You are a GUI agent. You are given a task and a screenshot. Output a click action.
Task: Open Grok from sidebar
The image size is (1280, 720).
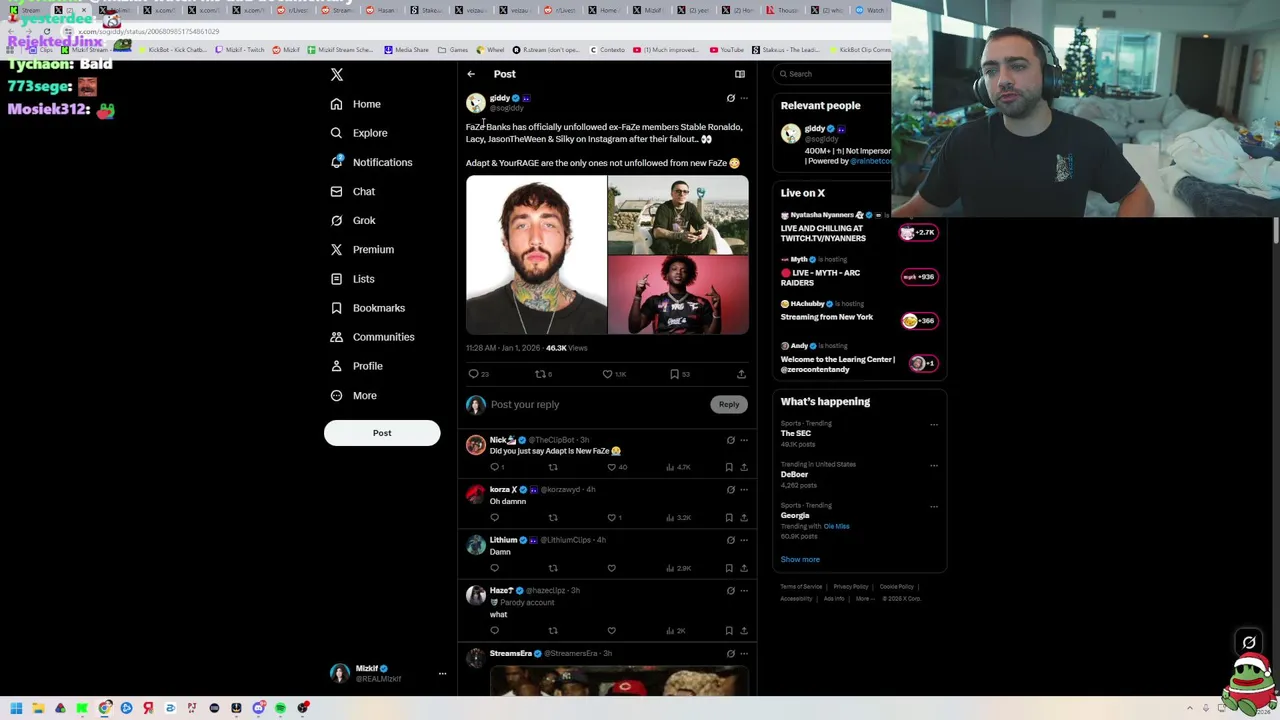(x=353, y=220)
